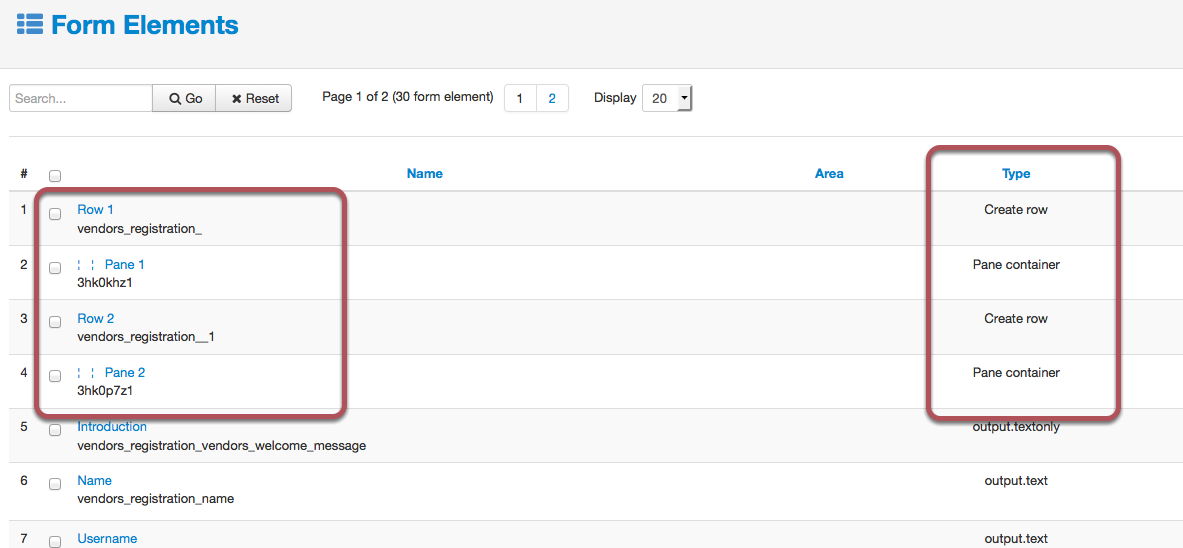Click the Pane container type in row 4

tap(1016, 373)
